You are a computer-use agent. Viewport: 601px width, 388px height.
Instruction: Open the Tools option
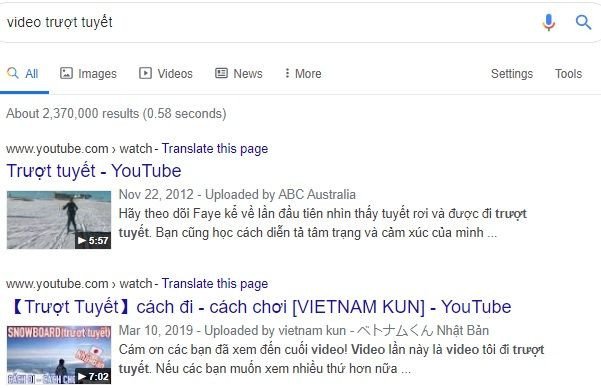tap(568, 74)
